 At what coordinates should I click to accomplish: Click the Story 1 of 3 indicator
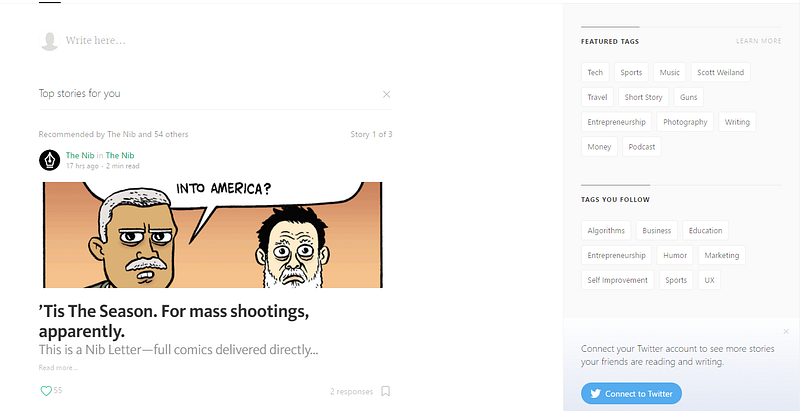tap(371, 135)
